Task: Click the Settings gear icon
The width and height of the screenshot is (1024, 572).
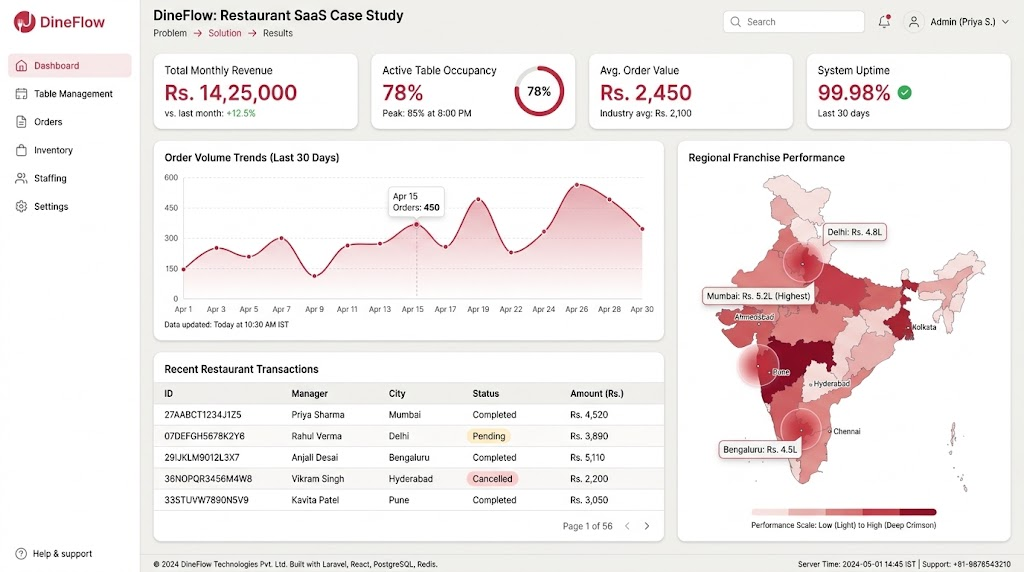Action: click(x=22, y=206)
